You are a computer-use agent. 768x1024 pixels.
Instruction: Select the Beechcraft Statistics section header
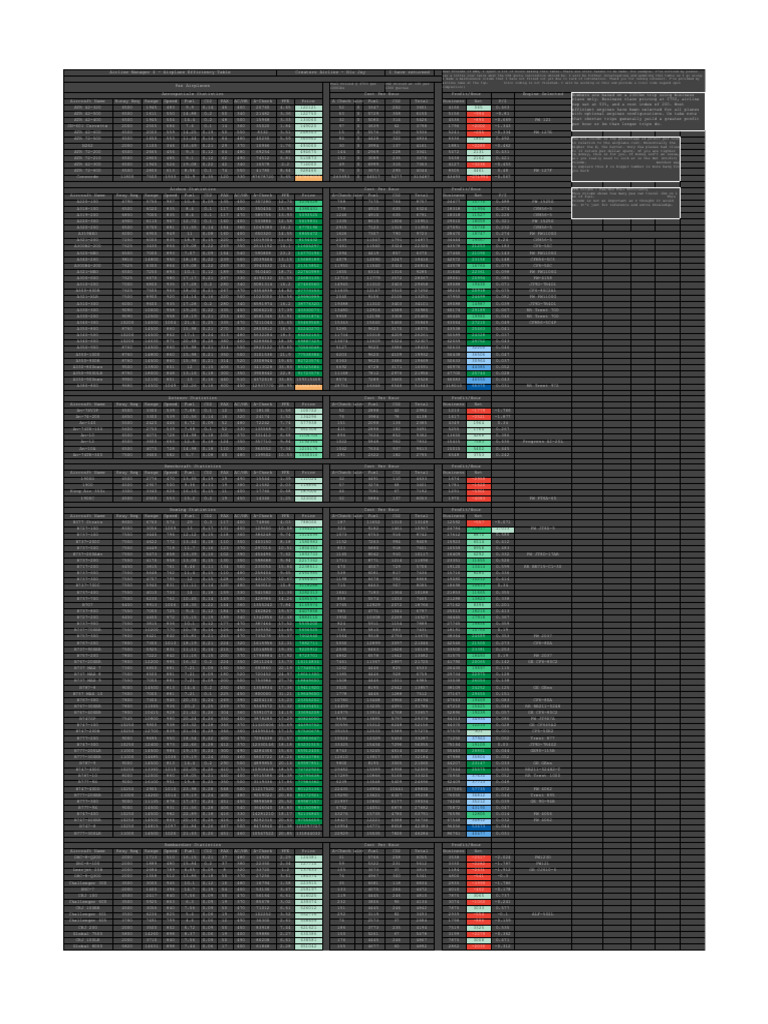click(x=193, y=466)
